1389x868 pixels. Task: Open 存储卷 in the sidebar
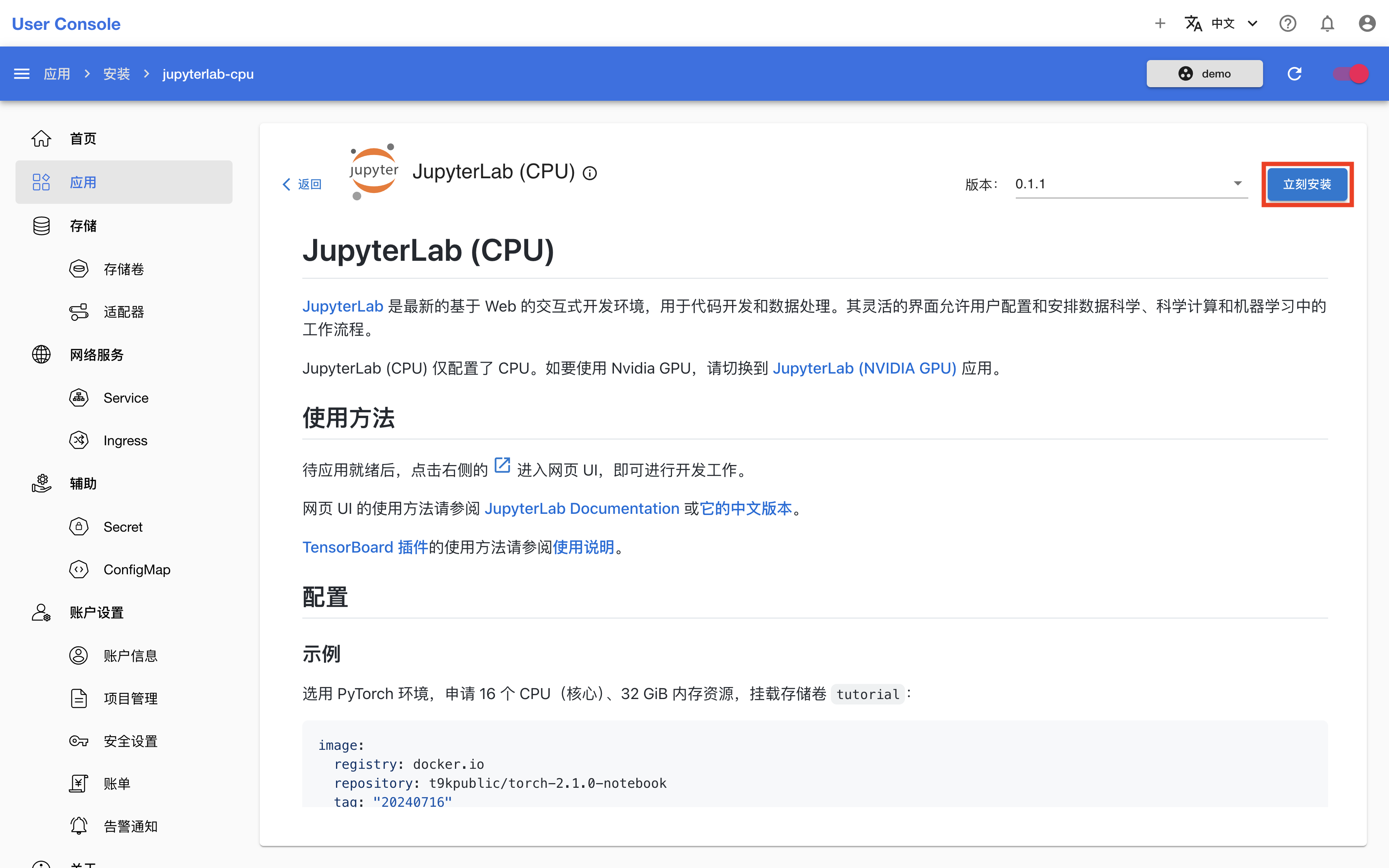(x=124, y=269)
